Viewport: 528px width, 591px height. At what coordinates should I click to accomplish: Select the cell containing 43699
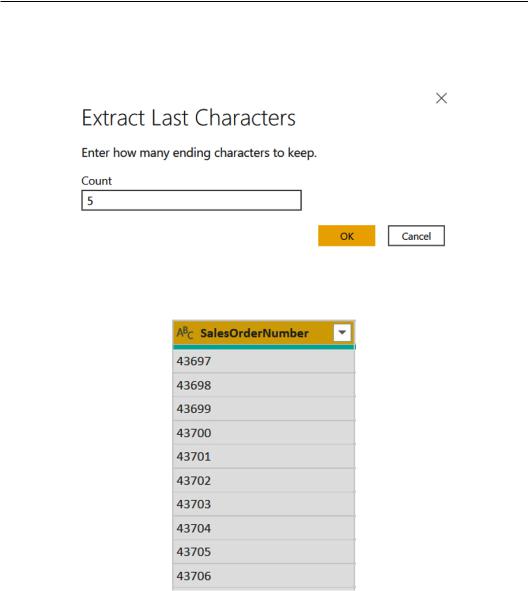point(264,409)
